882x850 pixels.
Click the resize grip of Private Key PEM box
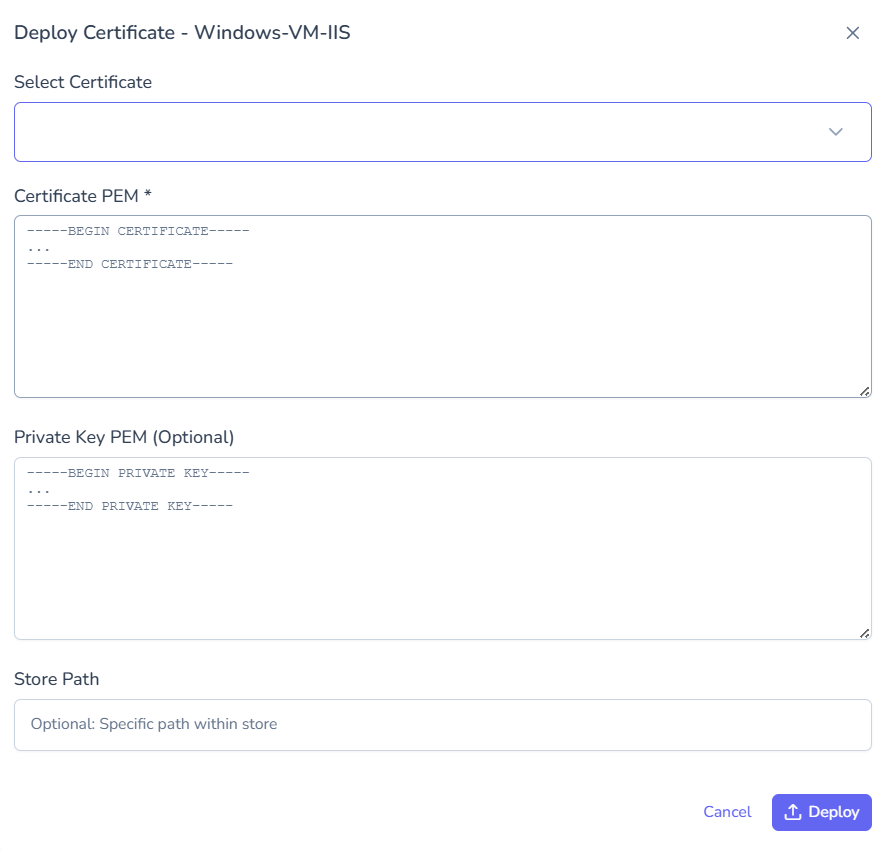(x=865, y=632)
